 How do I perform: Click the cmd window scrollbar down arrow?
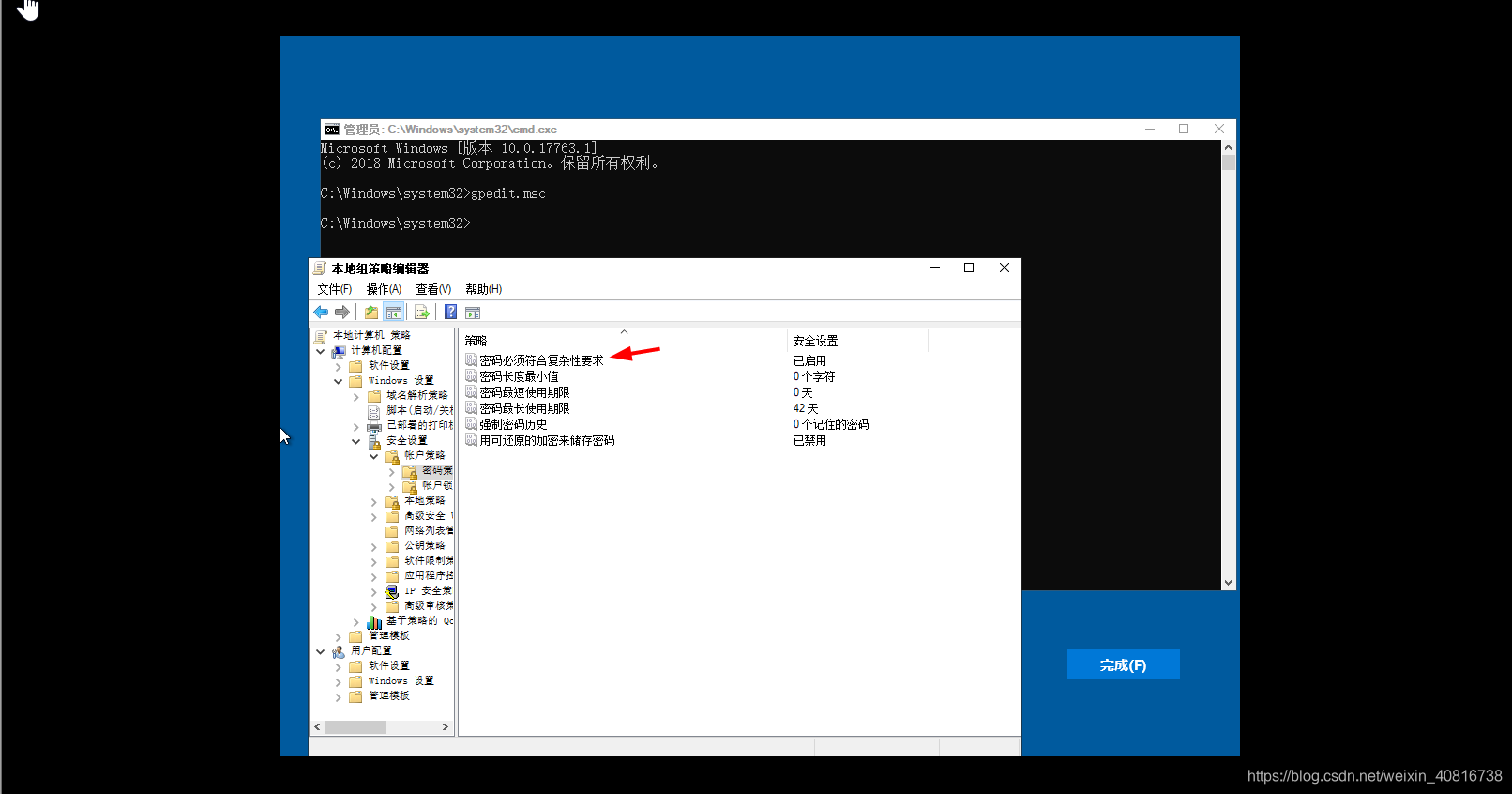[1228, 583]
